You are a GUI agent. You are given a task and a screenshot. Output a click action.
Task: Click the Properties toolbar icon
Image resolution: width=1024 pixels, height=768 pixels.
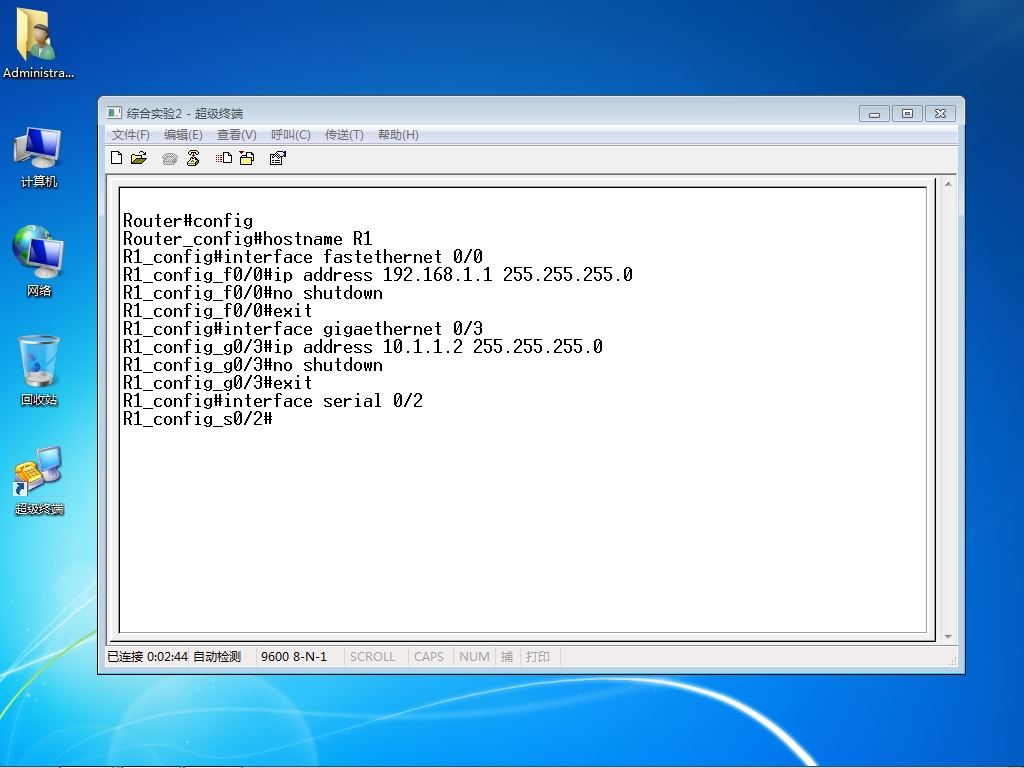tap(278, 158)
